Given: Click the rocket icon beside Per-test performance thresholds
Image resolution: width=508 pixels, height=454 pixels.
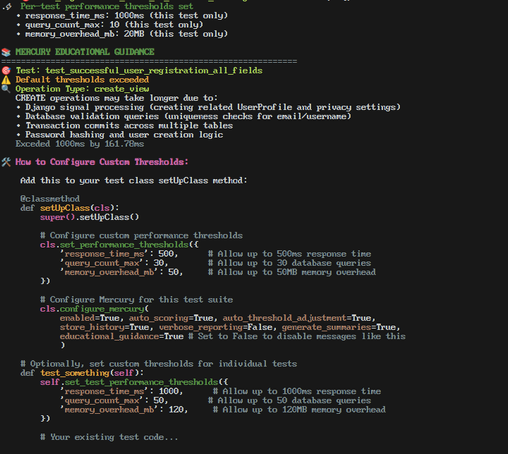Looking at the screenshot, I should point(7,6).
